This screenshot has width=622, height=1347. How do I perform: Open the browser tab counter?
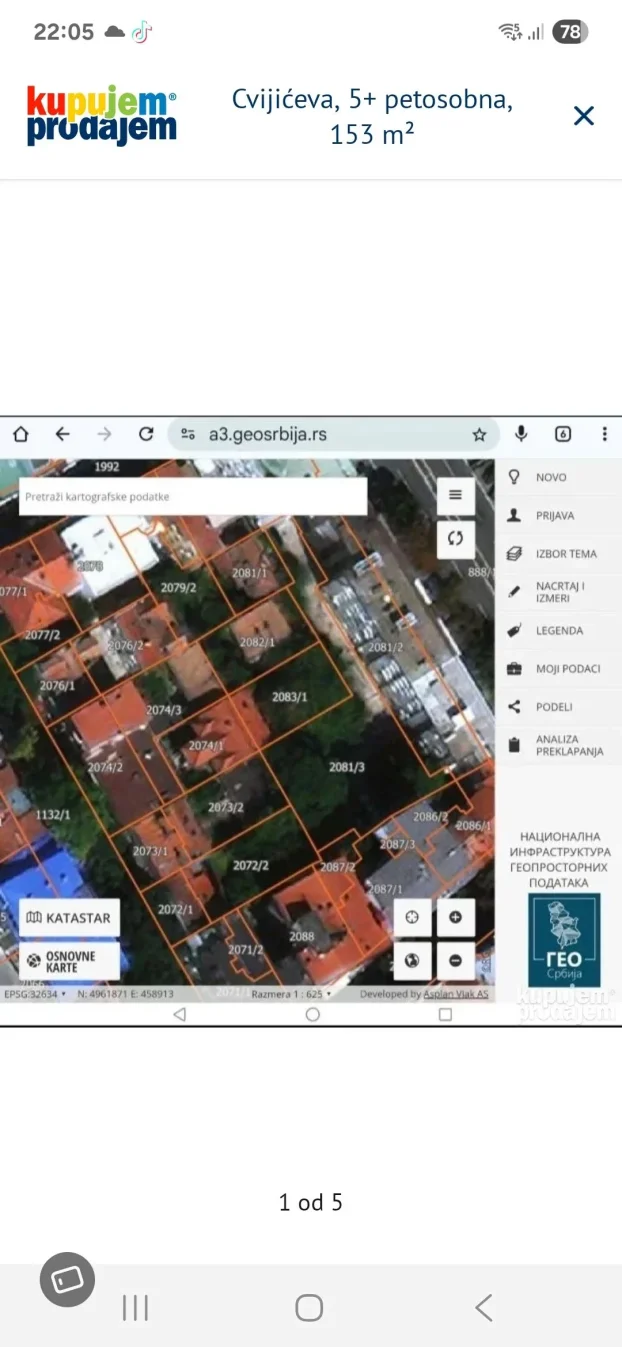click(x=563, y=434)
